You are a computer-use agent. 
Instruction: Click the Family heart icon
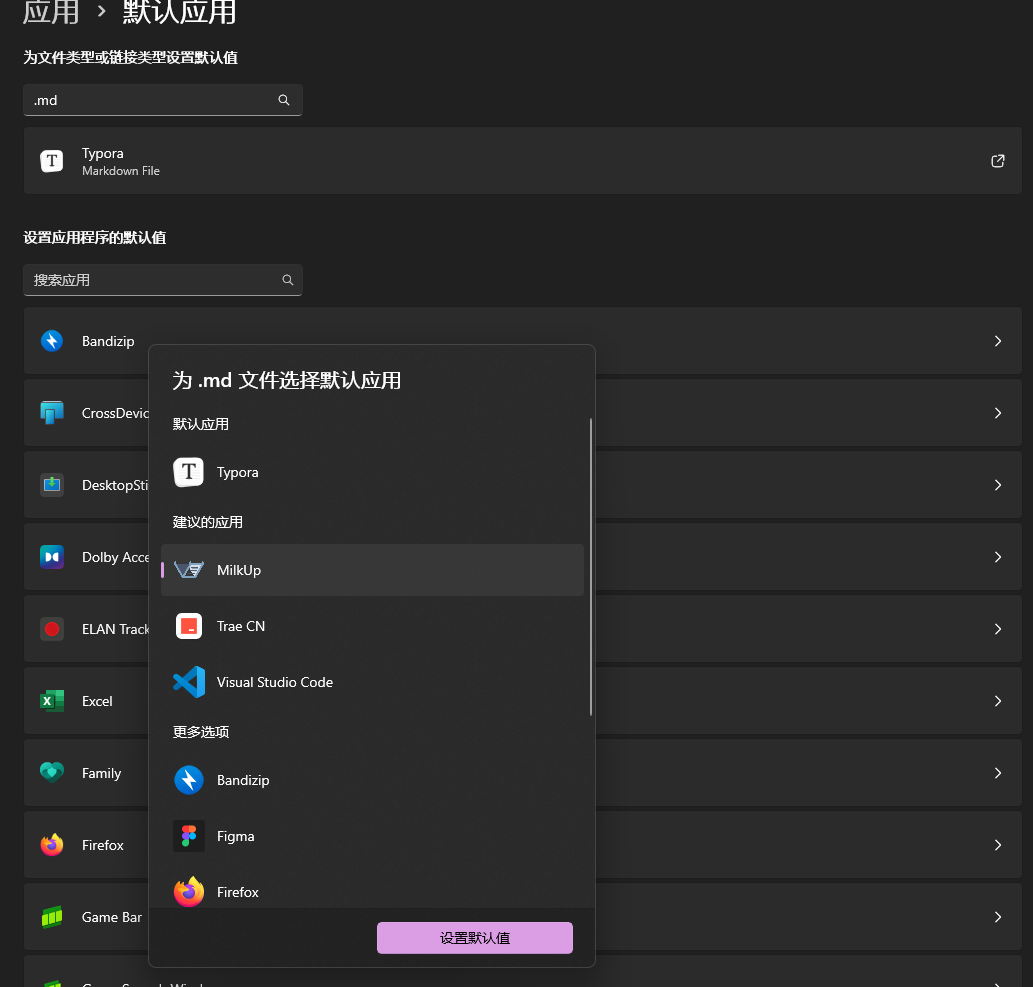pyautogui.click(x=52, y=772)
